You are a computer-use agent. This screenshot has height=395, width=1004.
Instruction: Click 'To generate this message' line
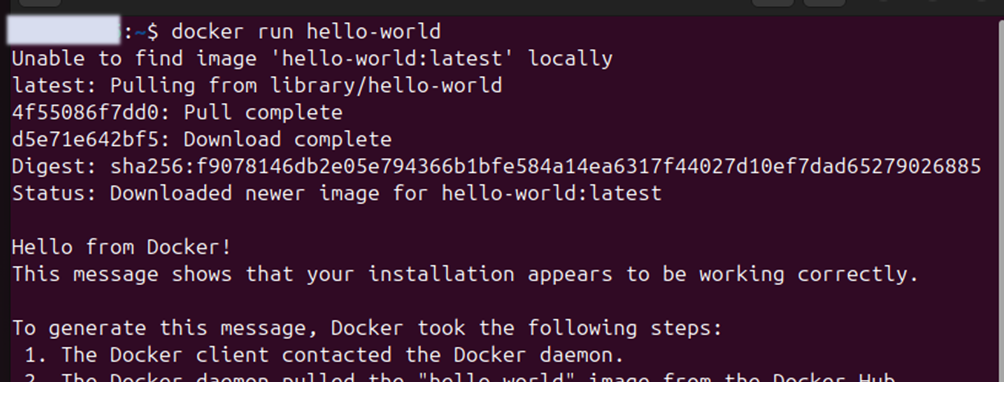[367, 328]
